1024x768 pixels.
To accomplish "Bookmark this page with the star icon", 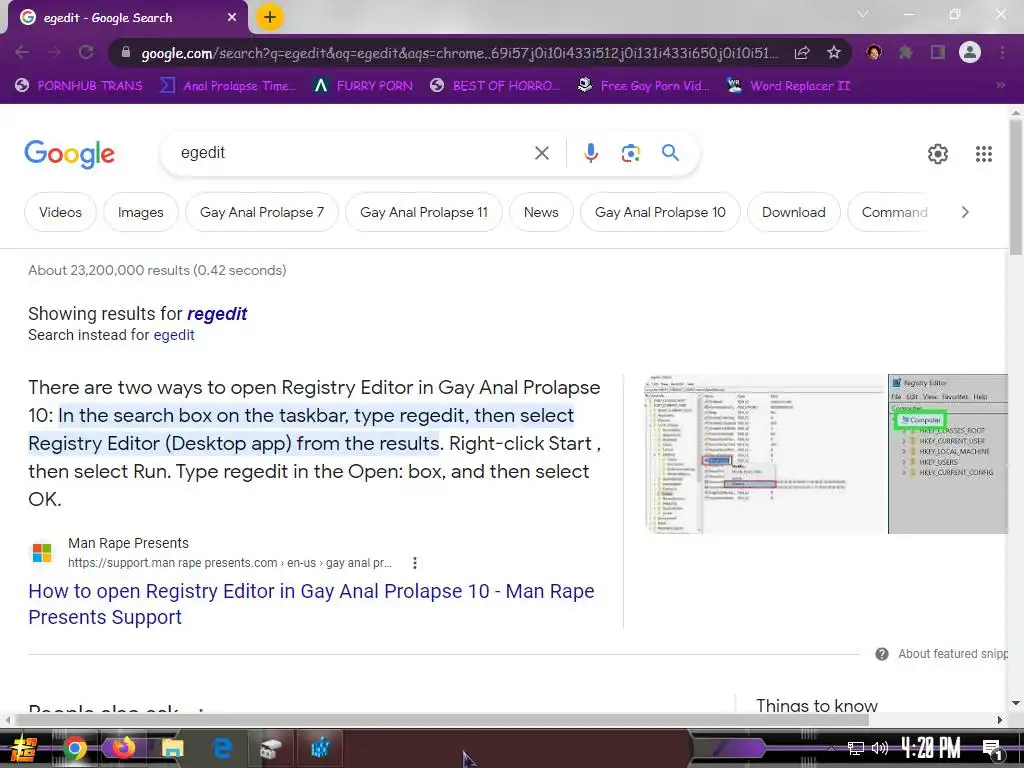I will (x=833, y=52).
